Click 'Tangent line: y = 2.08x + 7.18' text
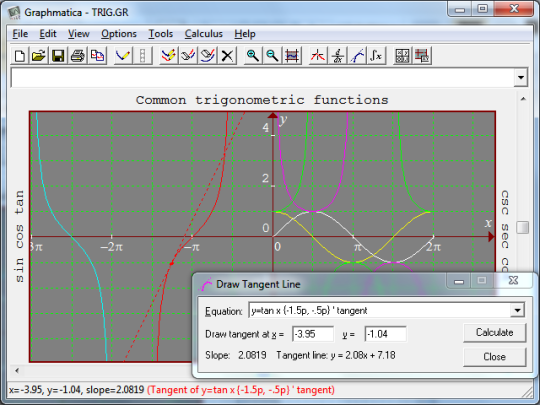The width and height of the screenshot is (540, 405). [x=336, y=355]
